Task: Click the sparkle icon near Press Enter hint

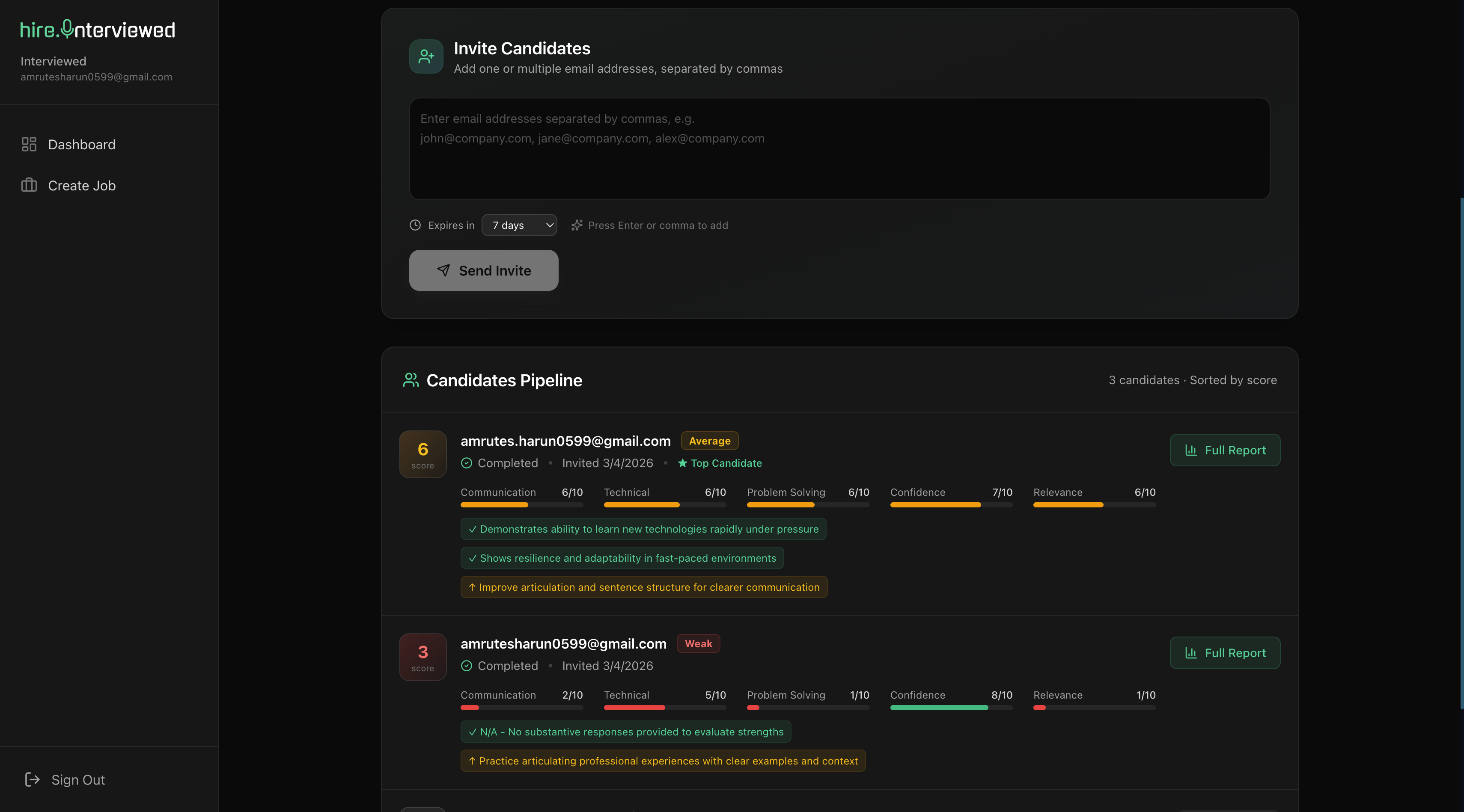Action: tap(577, 225)
